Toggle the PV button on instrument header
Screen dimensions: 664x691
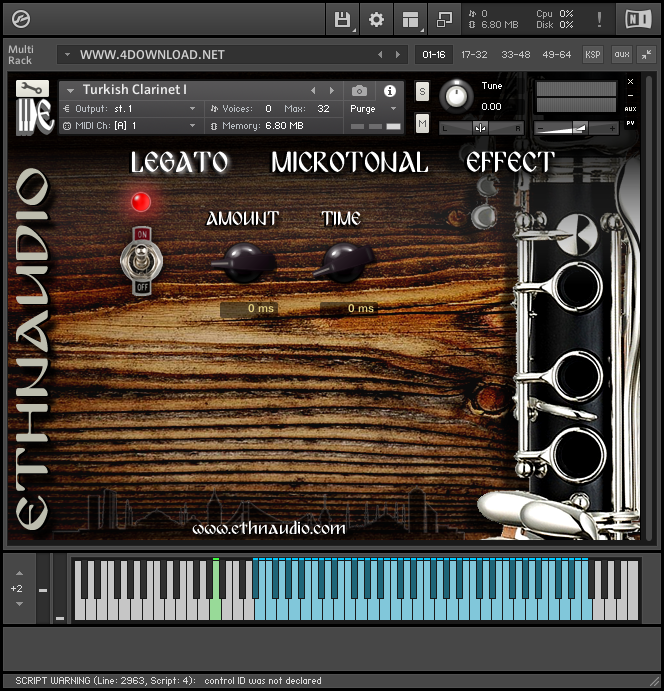[x=631, y=123]
